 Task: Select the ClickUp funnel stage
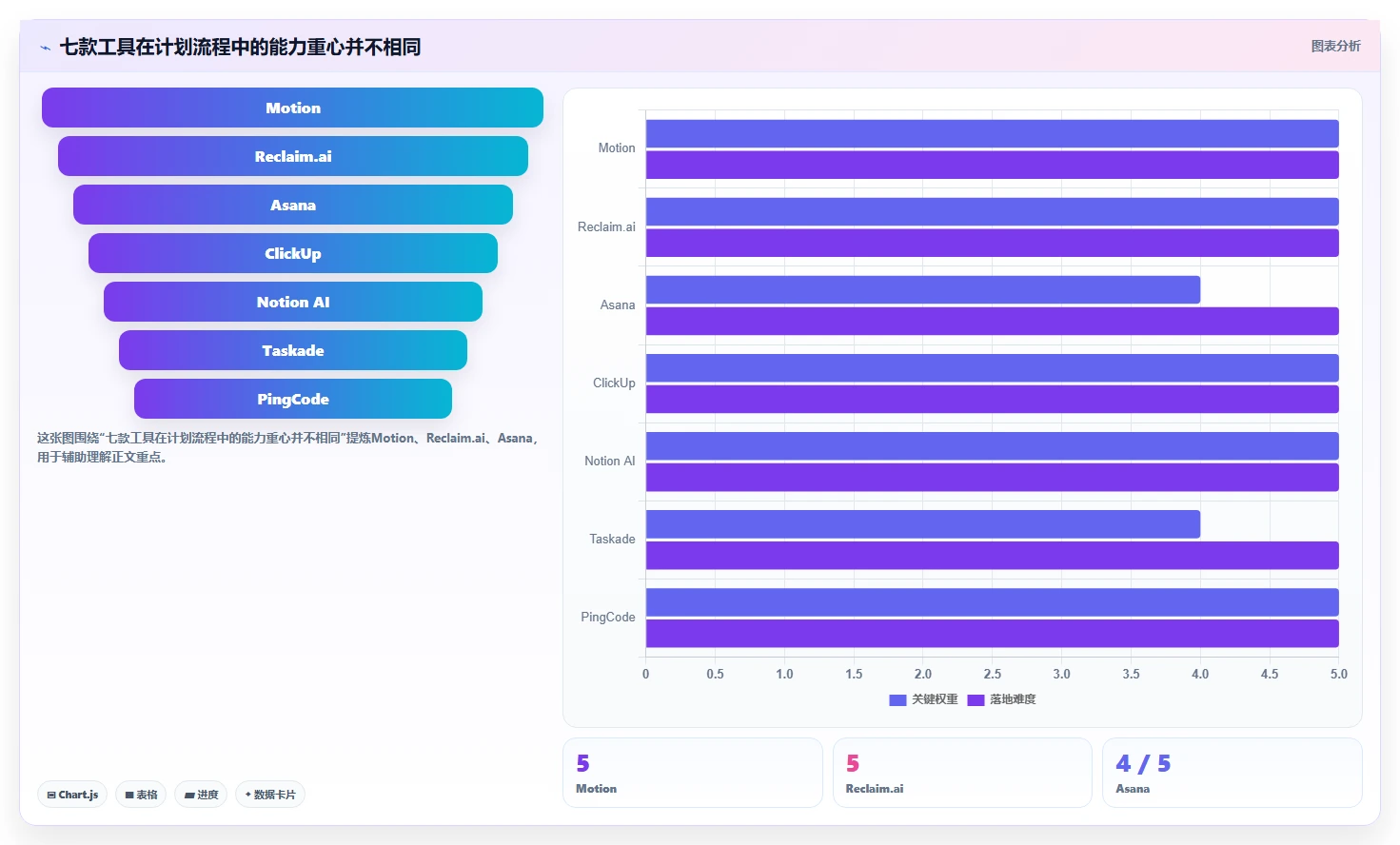(x=292, y=253)
